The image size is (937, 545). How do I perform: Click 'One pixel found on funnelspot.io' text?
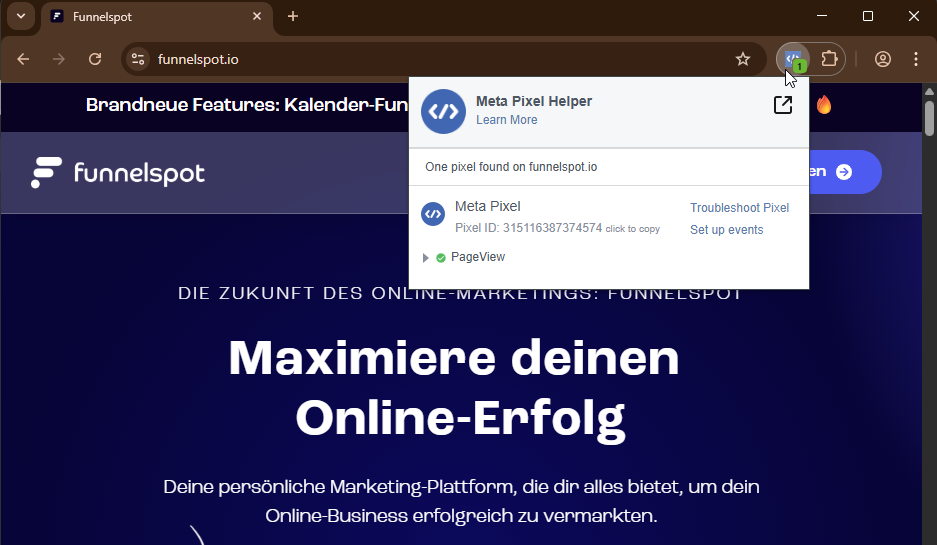click(x=511, y=167)
